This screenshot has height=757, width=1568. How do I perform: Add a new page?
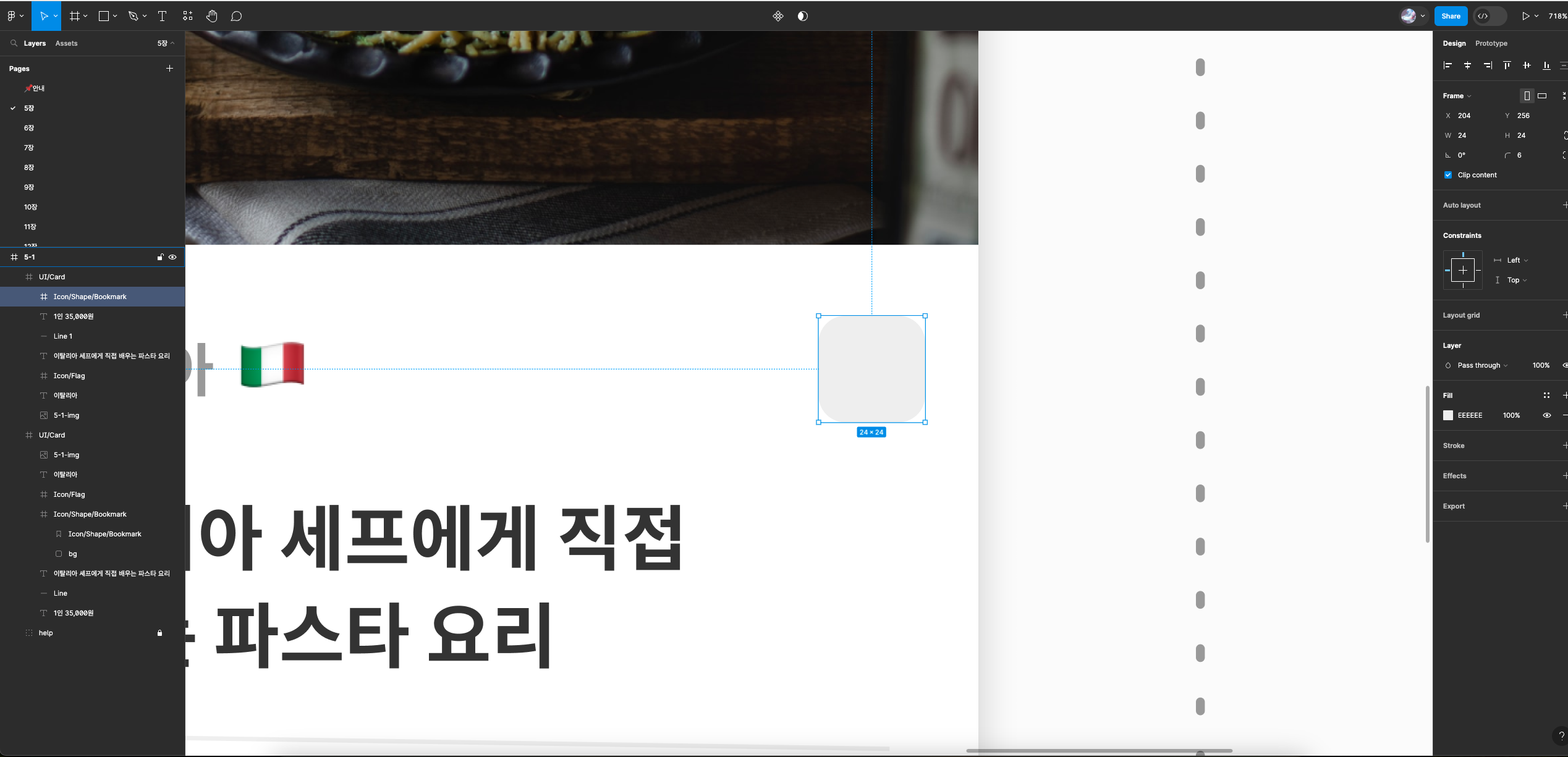169,69
